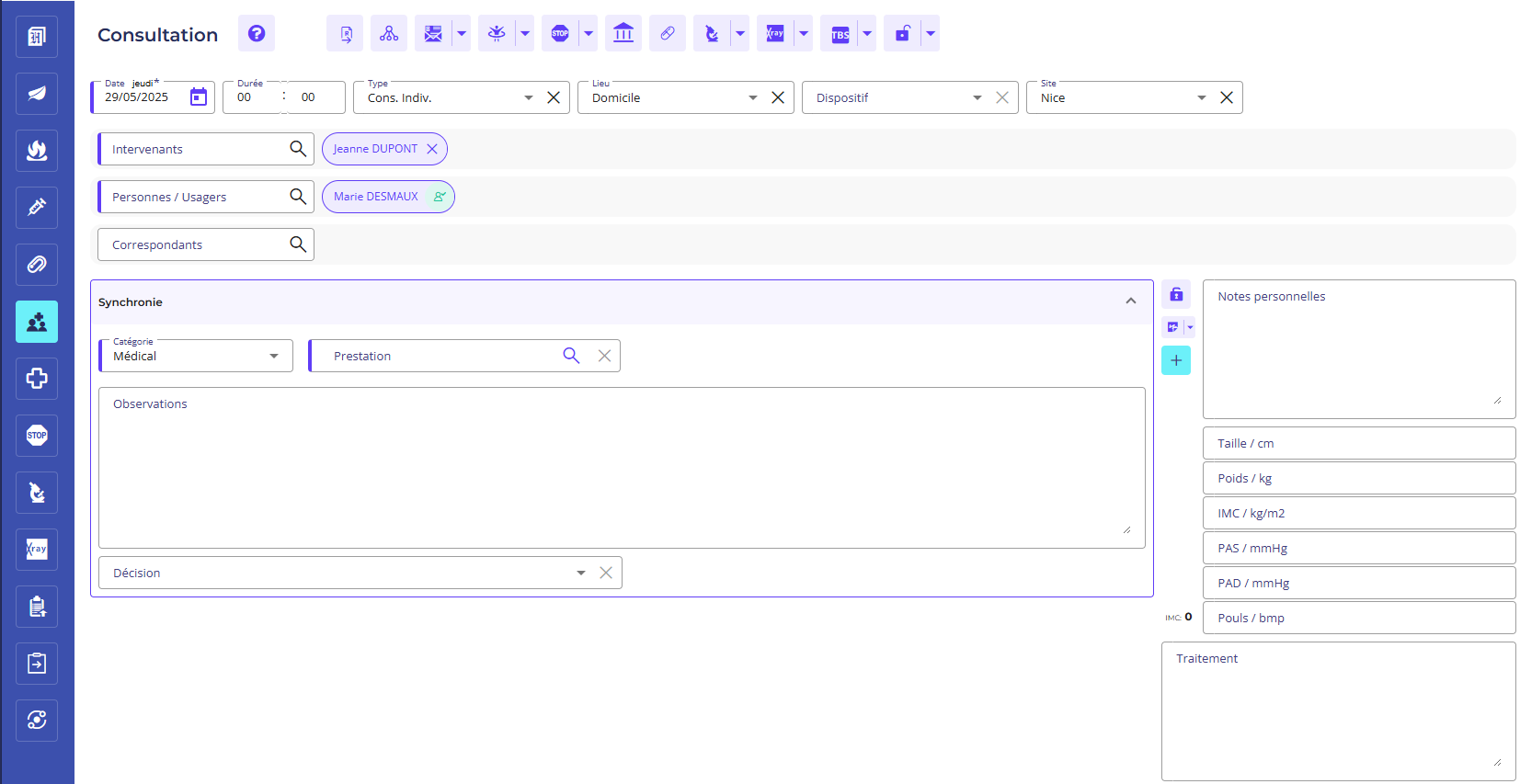Open the Décision dropdown arrow
The width and height of the screenshot is (1520, 784).
[x=581, y=573]
